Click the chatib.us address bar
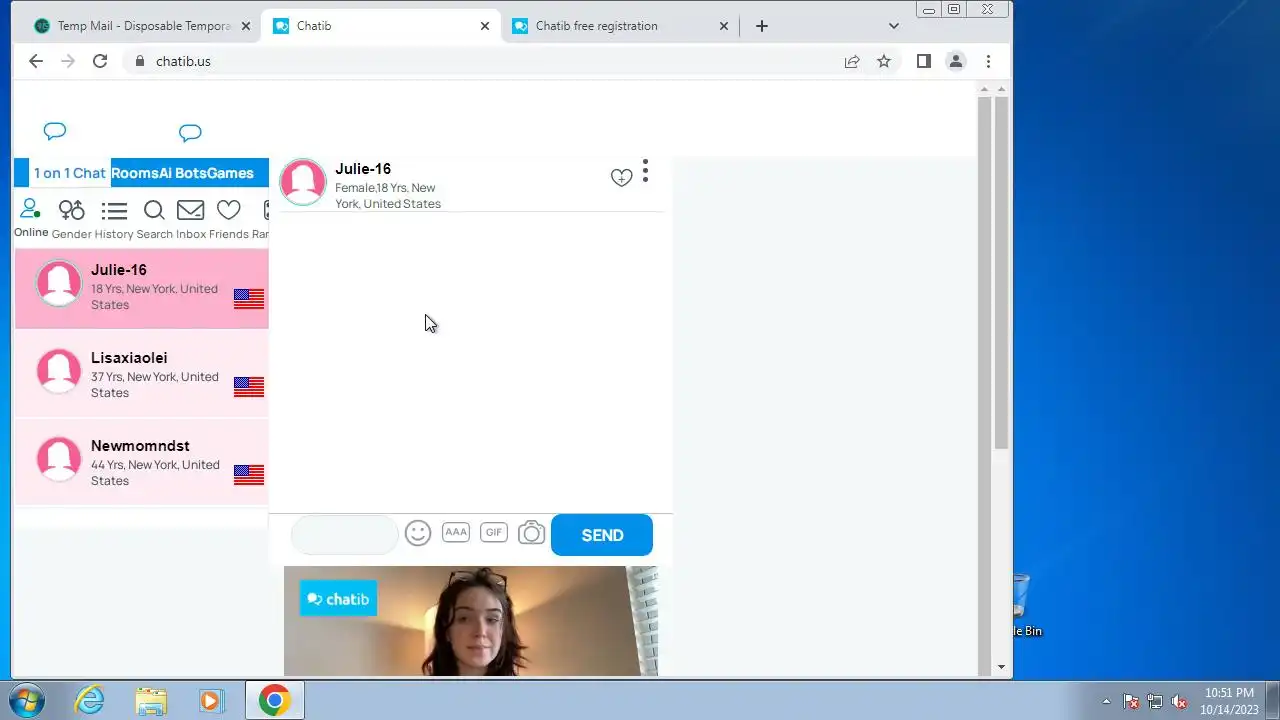This screenshot has height=720, width=1280. (480, 61)
